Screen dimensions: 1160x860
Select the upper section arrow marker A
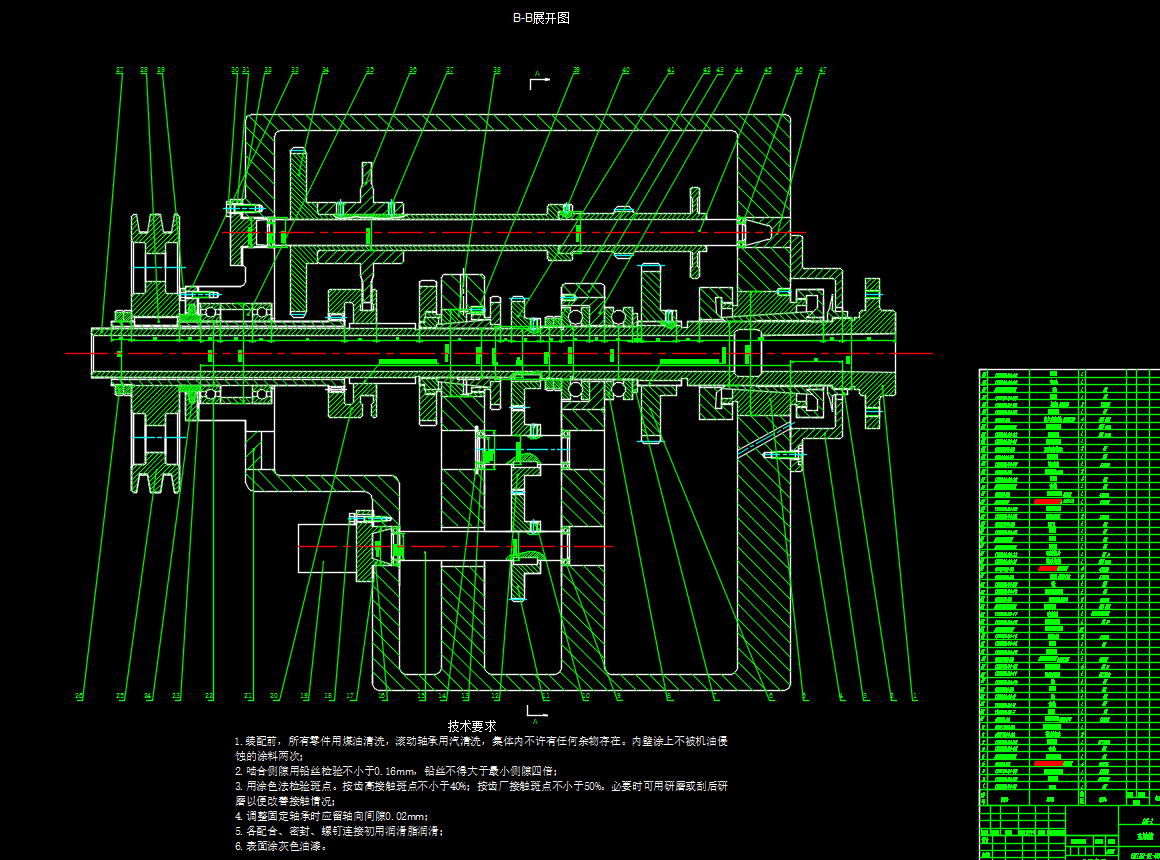(538, 80)
